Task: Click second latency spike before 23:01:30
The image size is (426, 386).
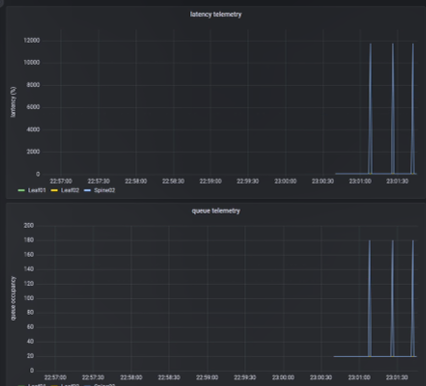Action: (x=393, y=108)
